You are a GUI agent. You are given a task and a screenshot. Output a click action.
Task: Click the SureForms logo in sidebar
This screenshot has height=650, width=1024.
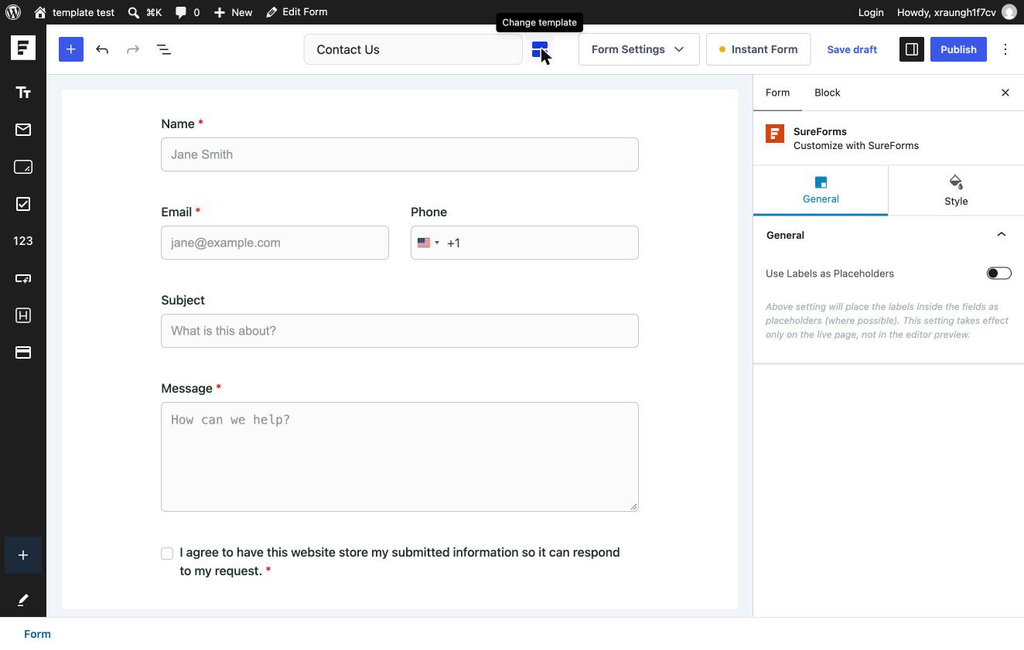point(23,48)
